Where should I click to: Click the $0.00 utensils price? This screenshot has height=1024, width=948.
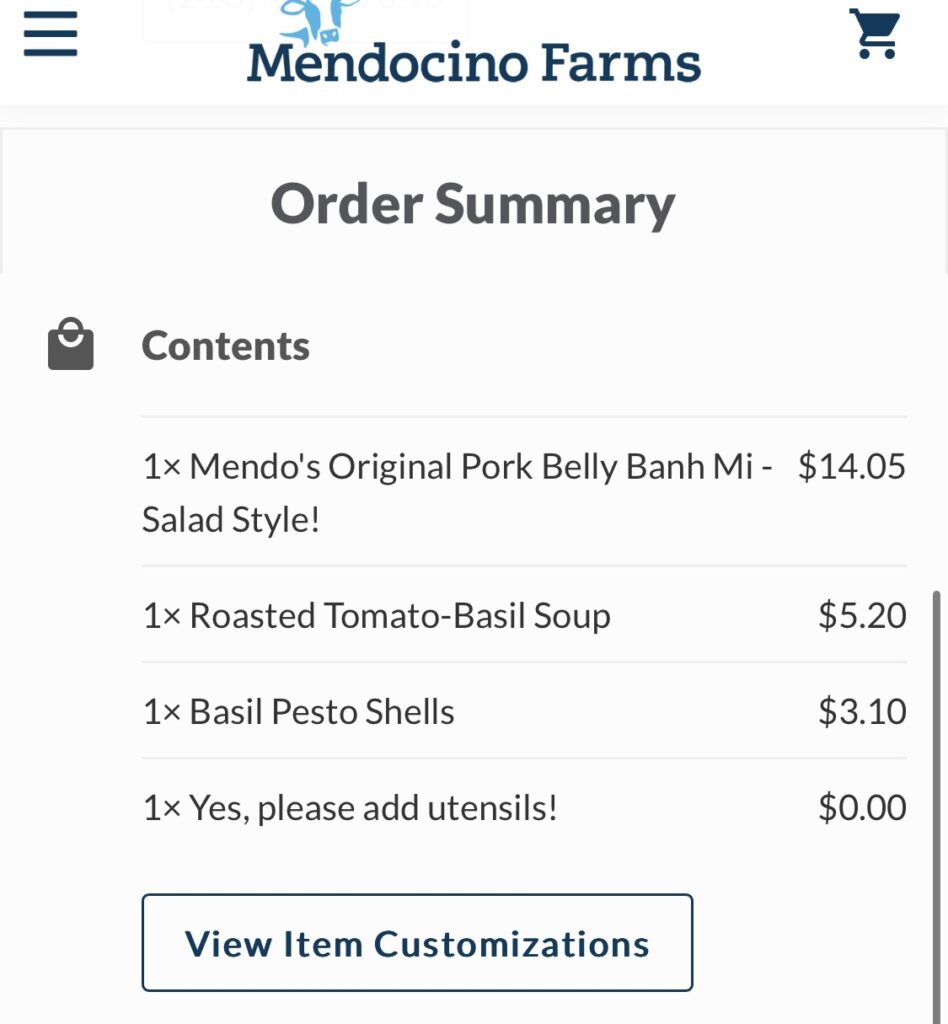pyautogui.click(x=862, y=807)
